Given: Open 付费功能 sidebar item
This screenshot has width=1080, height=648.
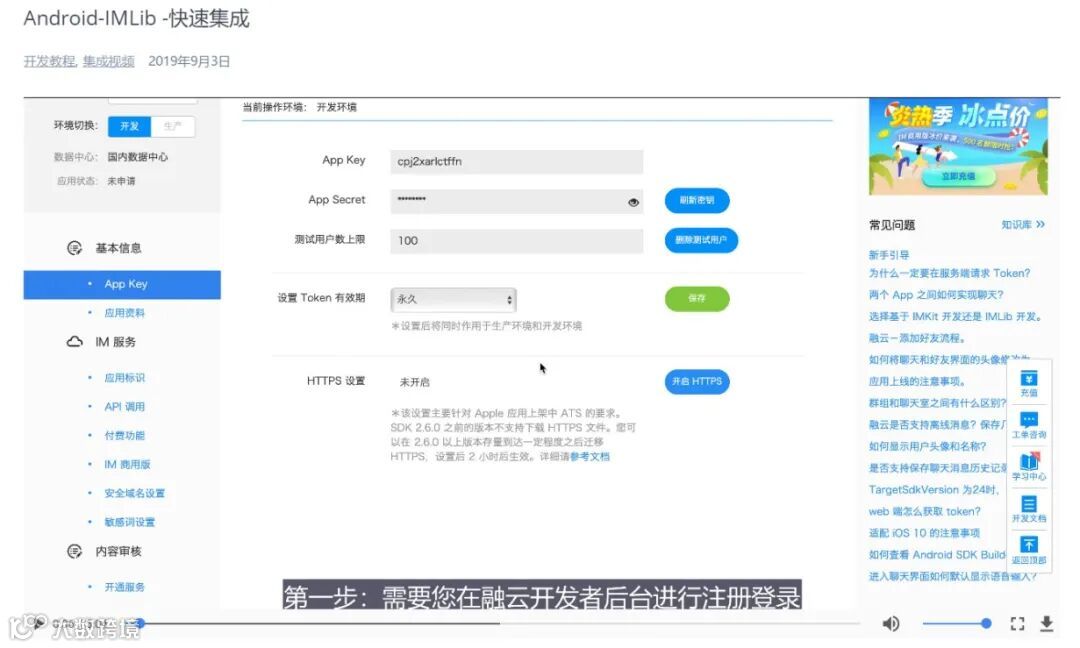Looking at the screenshot, I should point(125,436).
